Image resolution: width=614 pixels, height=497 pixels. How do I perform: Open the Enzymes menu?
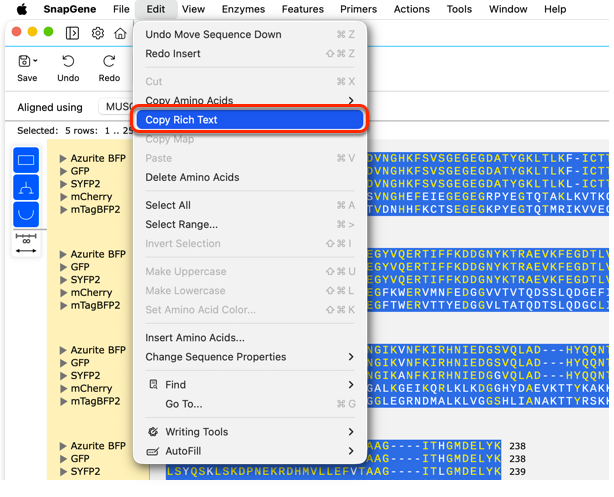(243, 9)
